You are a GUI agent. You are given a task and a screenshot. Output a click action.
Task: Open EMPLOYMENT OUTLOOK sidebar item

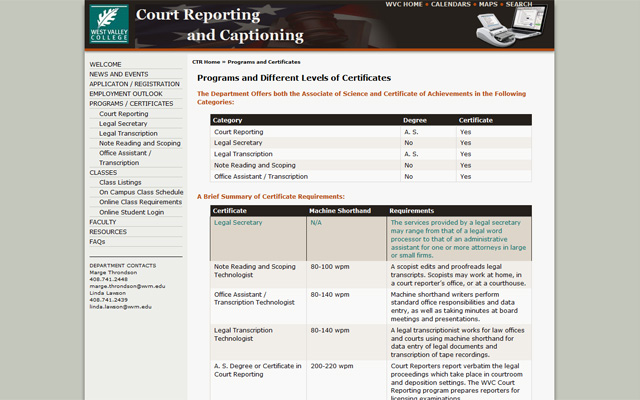tap(126, 94)
